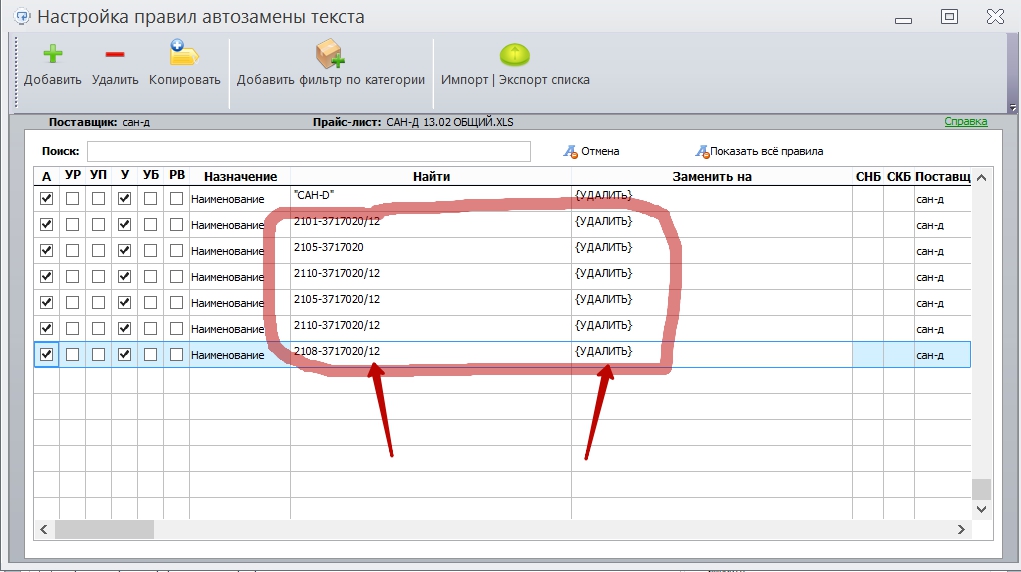Viewport: 1021px width, 572px height.
Task: Click the app icon in the title bar
Action: click(x=22, y=16)
